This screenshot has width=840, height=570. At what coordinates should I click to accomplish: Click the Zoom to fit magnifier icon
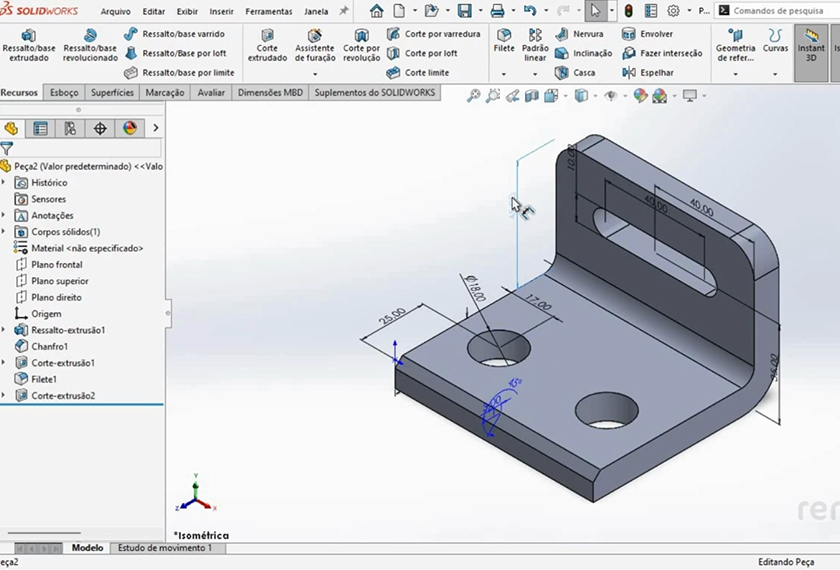coord(473,96)
